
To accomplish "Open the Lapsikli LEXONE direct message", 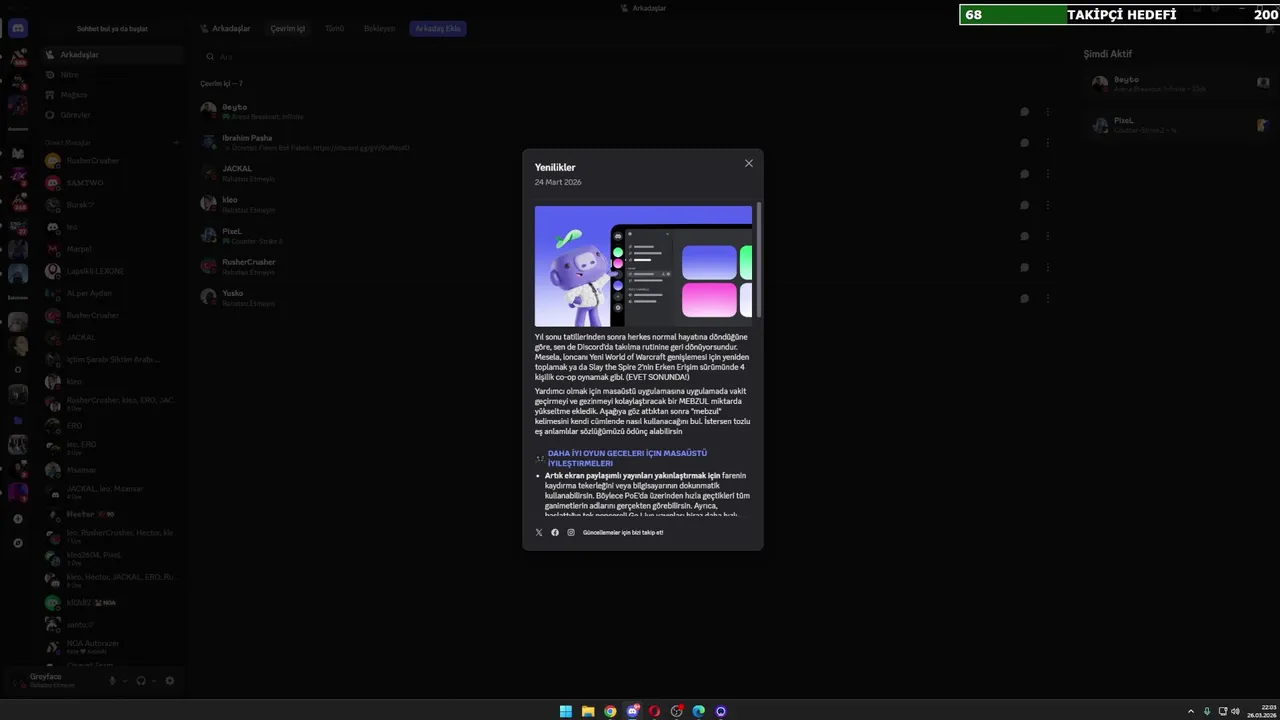I will coord(112,271).
